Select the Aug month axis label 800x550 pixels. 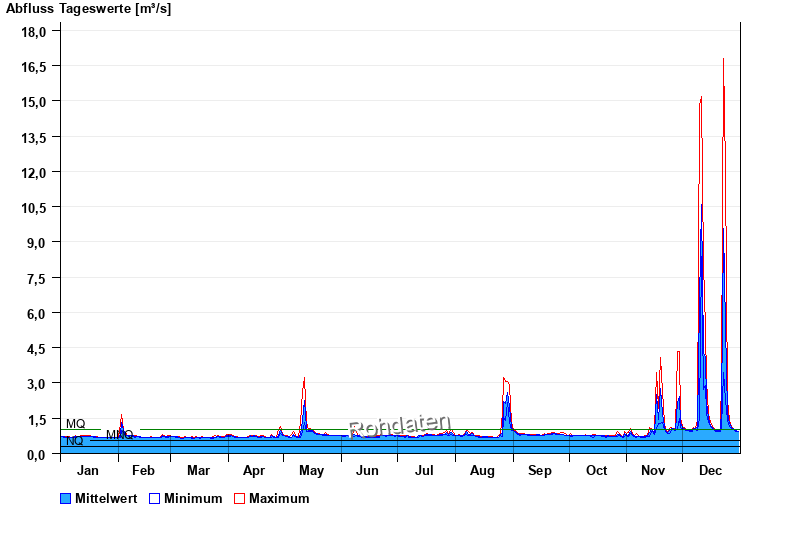482,470
